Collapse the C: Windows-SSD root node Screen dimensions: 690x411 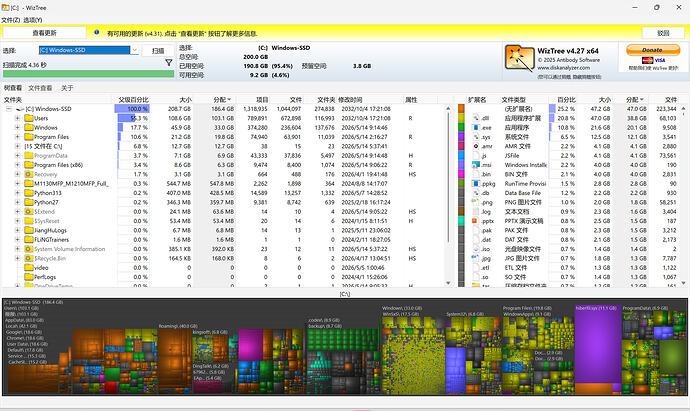point(9,109)
